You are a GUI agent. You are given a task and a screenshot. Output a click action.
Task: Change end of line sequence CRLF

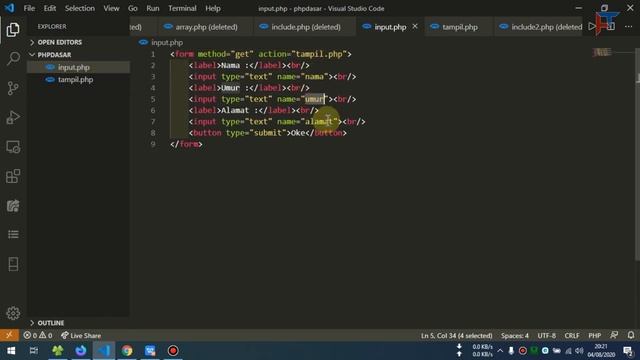[572, 336]
